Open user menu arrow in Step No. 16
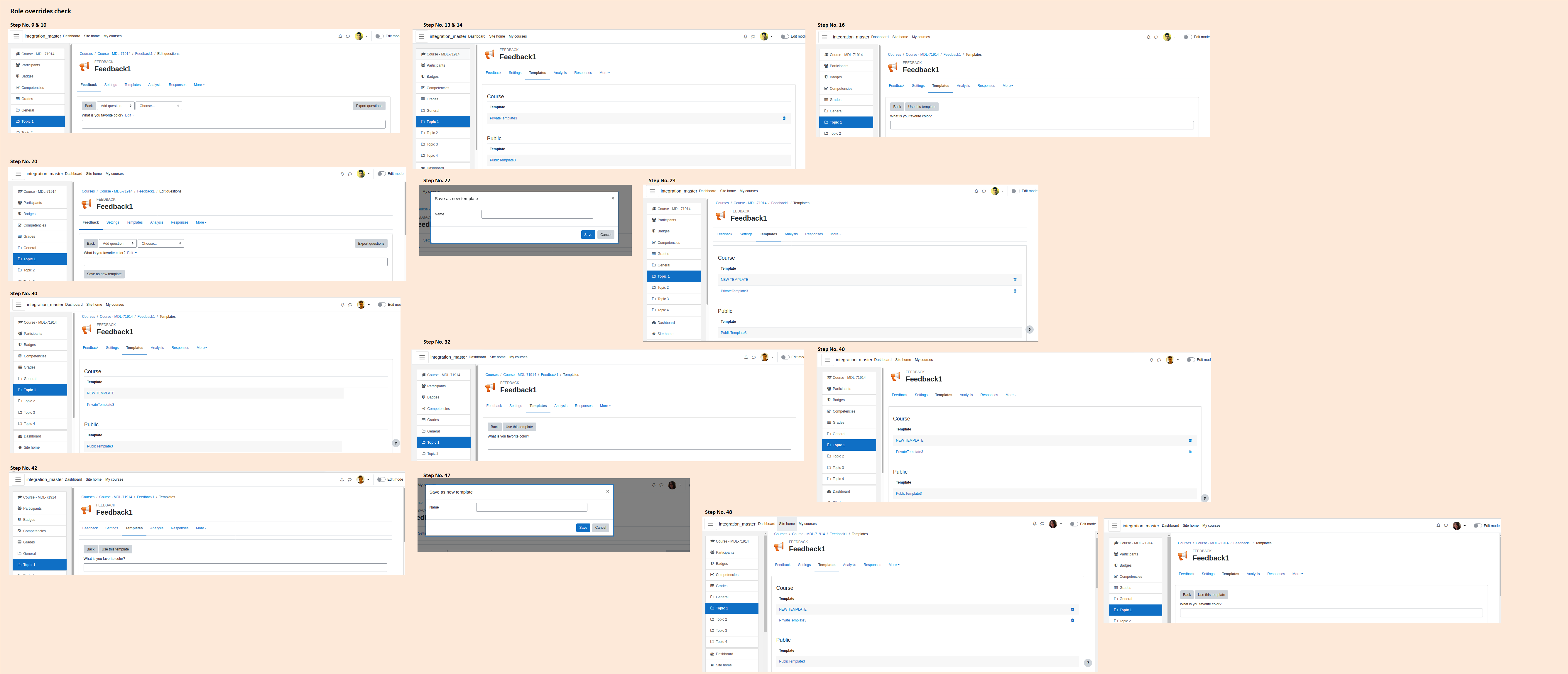This screenshot has height=674, width=1568. point(1175,37)
